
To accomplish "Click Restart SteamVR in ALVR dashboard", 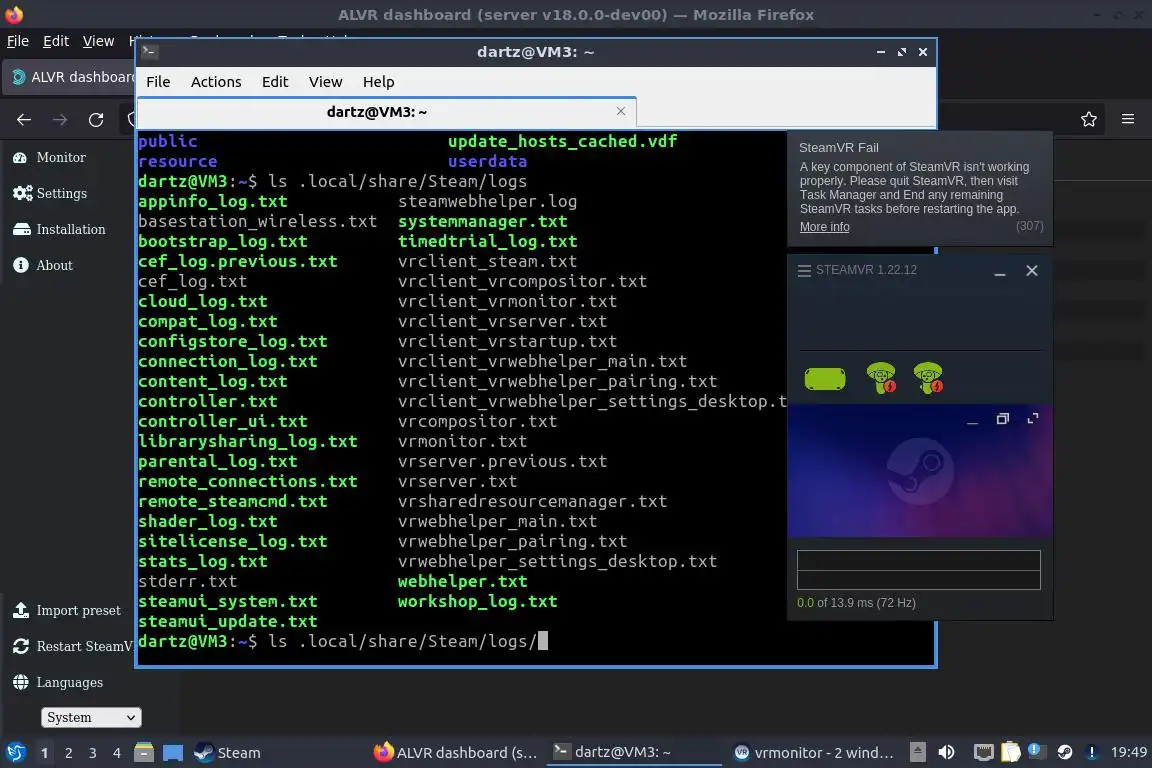I will click(73, 647).
